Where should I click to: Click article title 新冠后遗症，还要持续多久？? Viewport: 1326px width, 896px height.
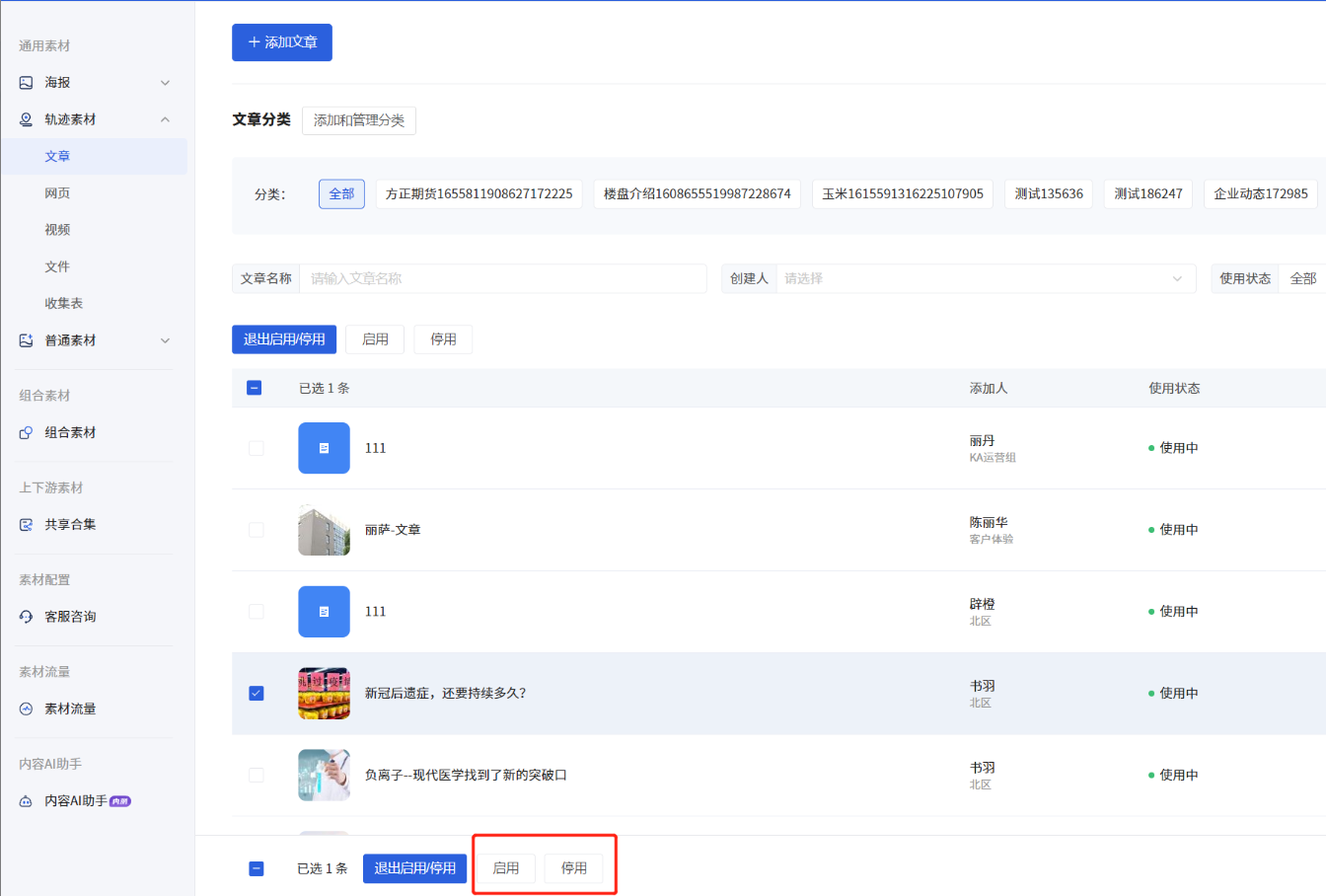tap(446, 694)
